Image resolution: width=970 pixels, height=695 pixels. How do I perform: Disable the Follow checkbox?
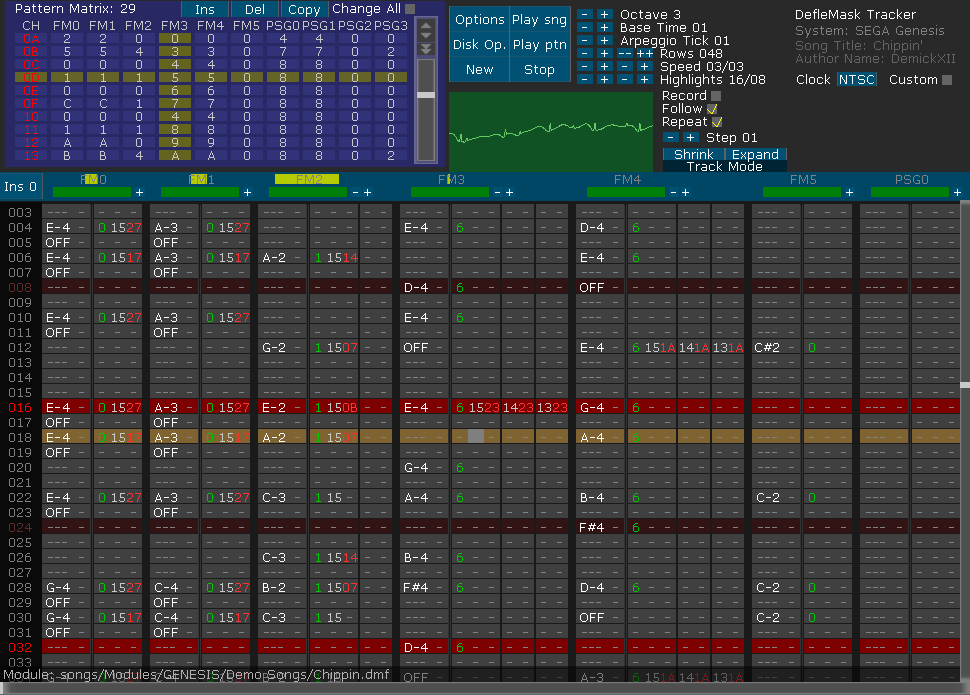(712, 109)
